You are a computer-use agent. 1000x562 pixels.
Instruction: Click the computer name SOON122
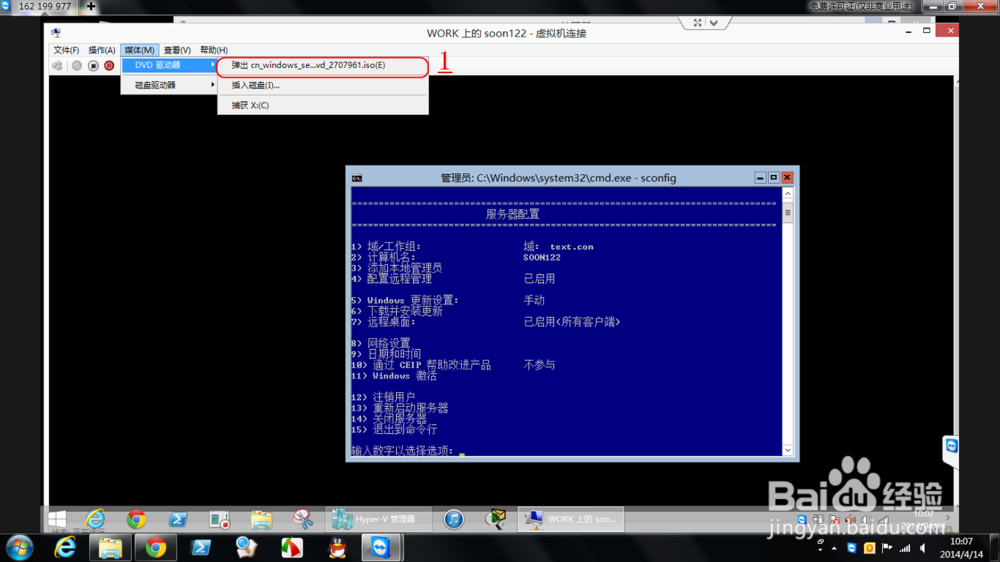(541, 258)
